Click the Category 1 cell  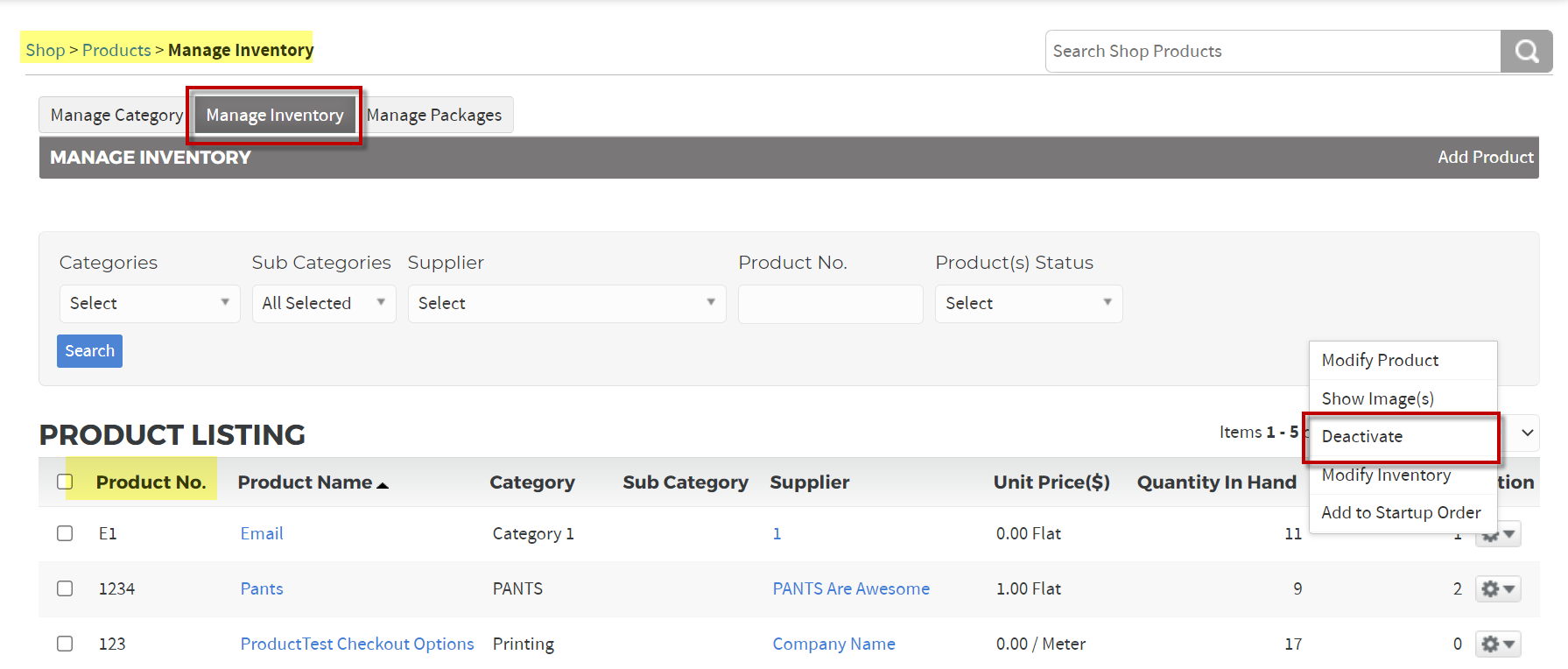[x=533, y=533]
